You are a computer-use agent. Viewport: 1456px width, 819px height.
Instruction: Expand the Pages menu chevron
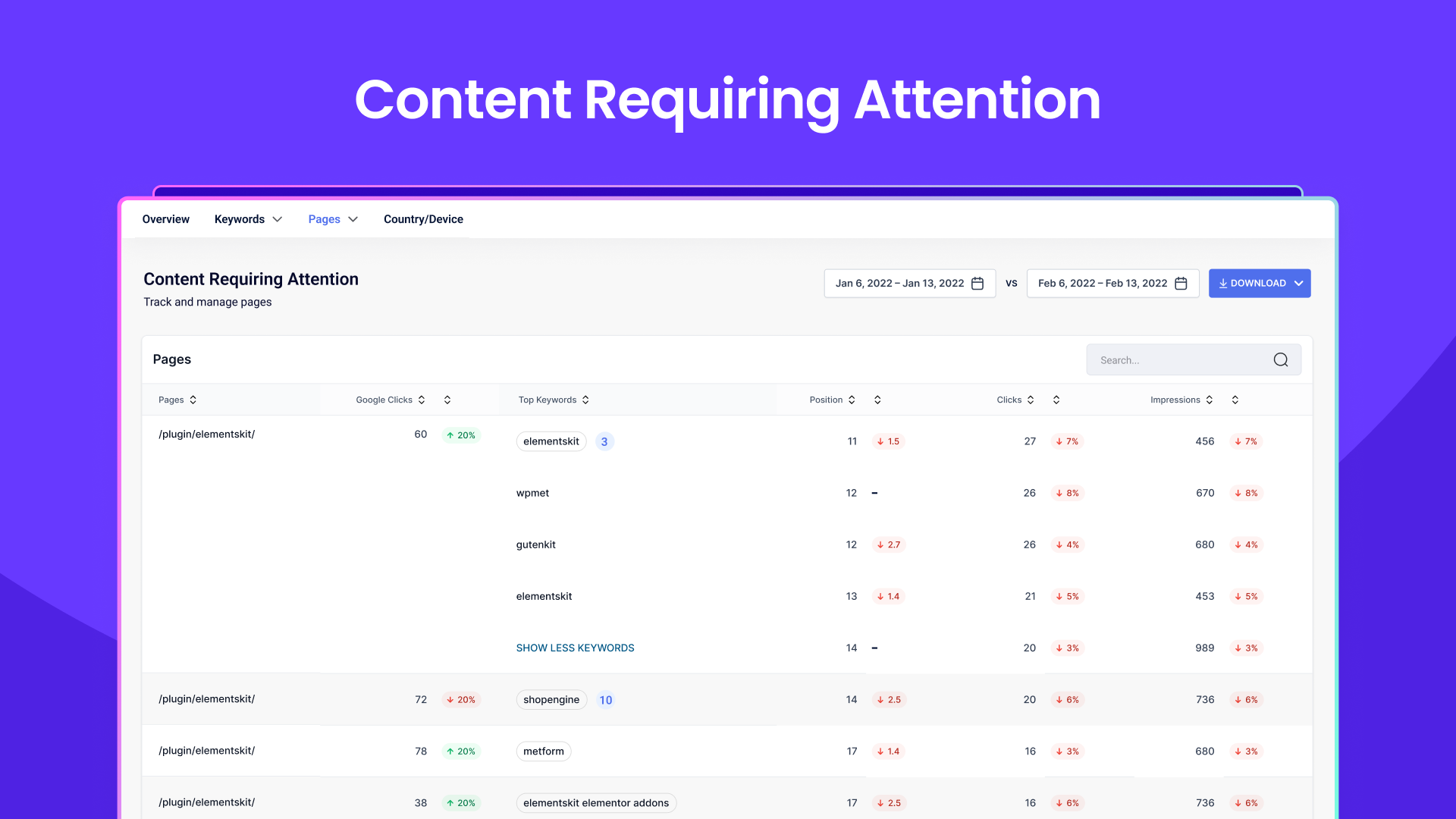[x=353, y=219]
